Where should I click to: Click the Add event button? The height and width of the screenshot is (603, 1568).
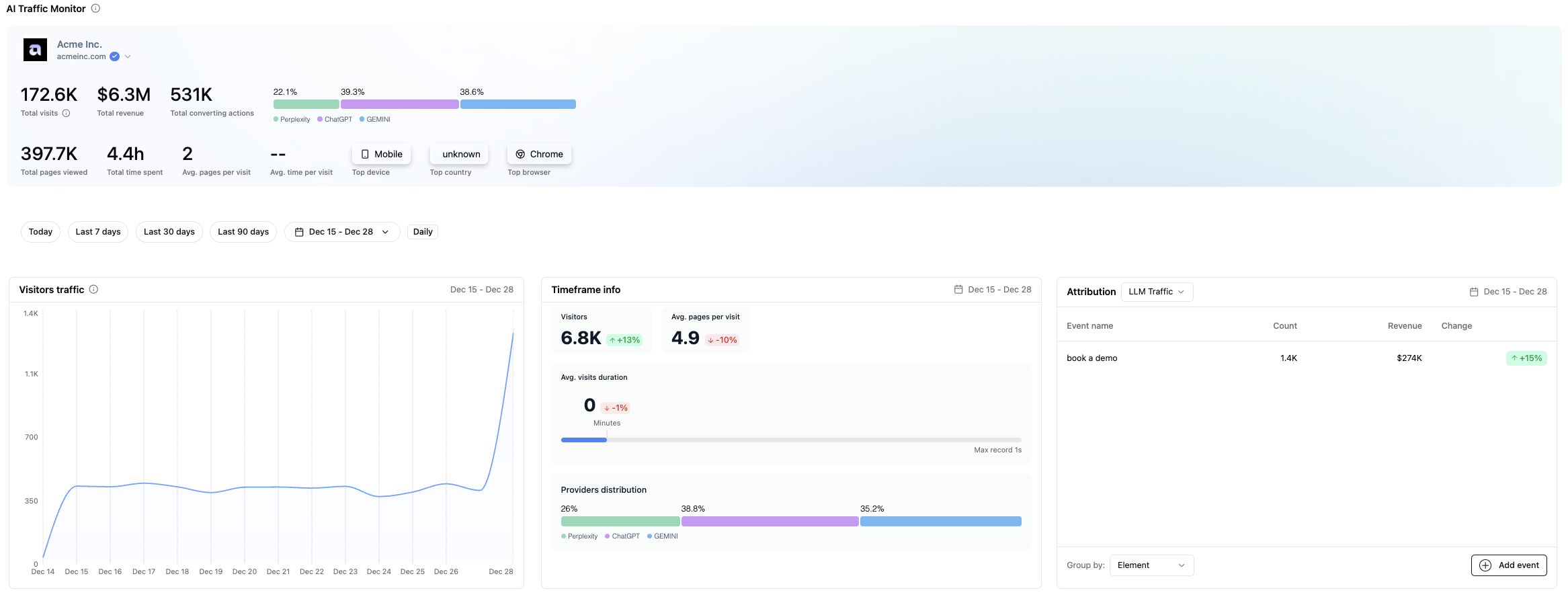(1509, 565)
